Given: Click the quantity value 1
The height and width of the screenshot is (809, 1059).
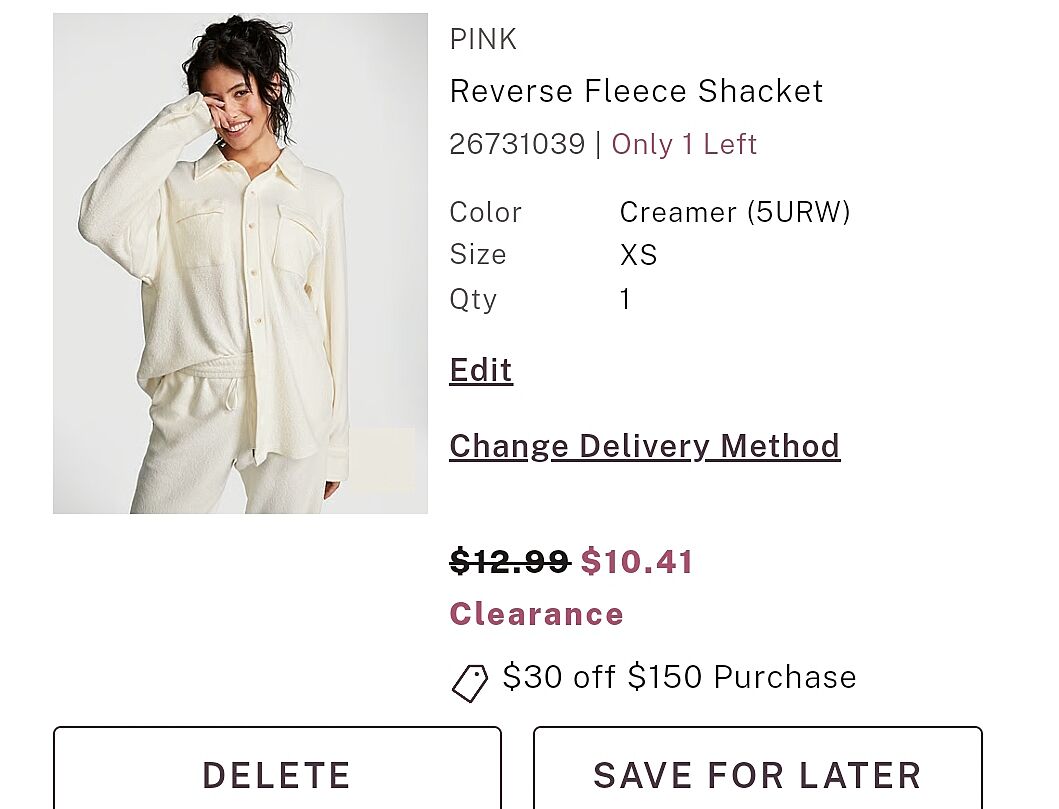Looking at the screenshot, I should (x=625, y=299).
